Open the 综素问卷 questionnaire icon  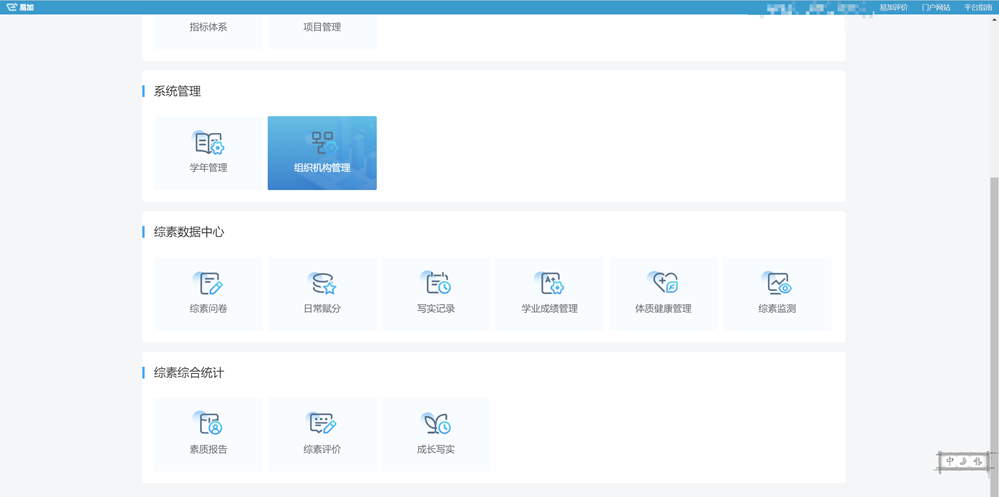coord(208,283)
